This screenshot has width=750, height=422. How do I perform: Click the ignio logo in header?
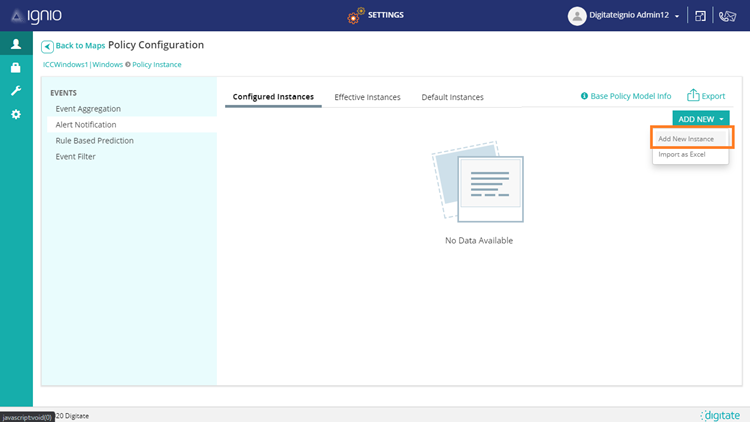37,16
